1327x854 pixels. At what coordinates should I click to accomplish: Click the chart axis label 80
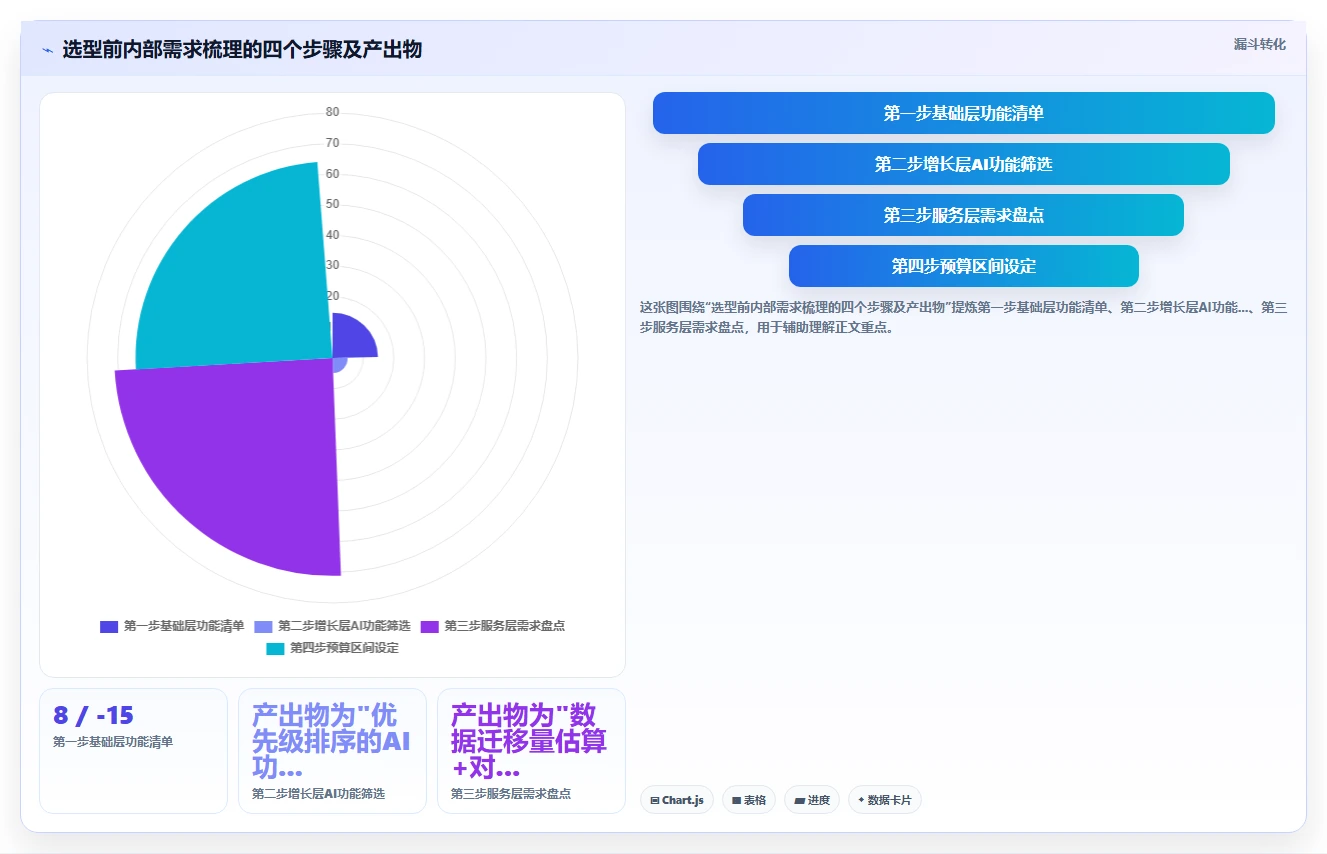pos(332,112)
